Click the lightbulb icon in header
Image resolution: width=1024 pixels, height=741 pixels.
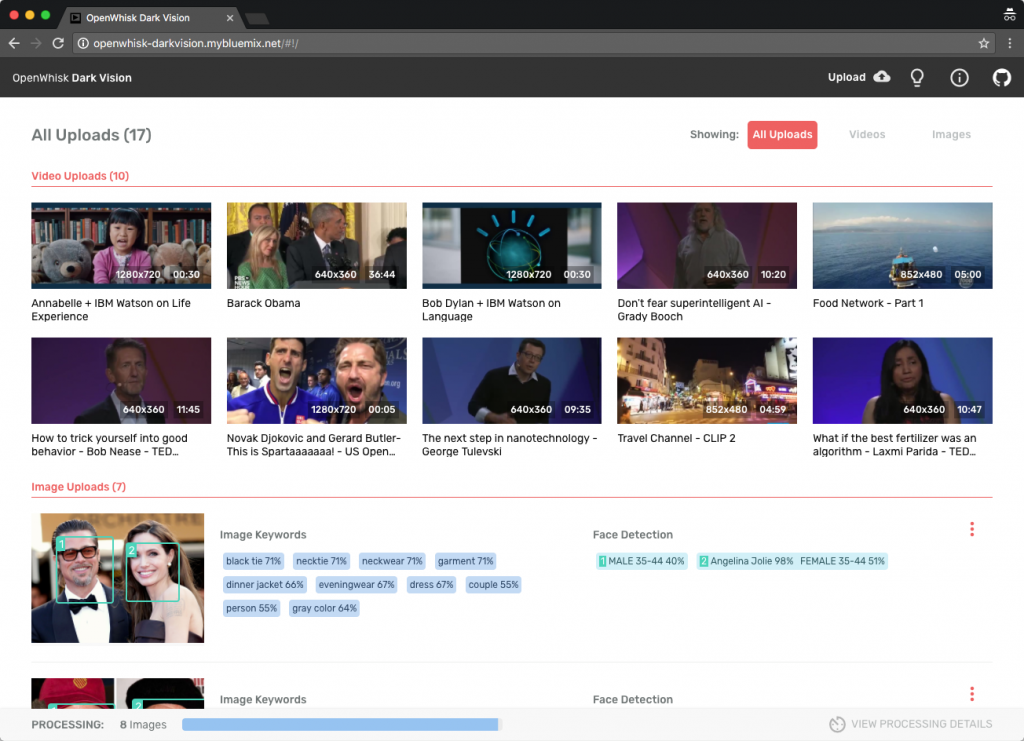pos(917,78)
